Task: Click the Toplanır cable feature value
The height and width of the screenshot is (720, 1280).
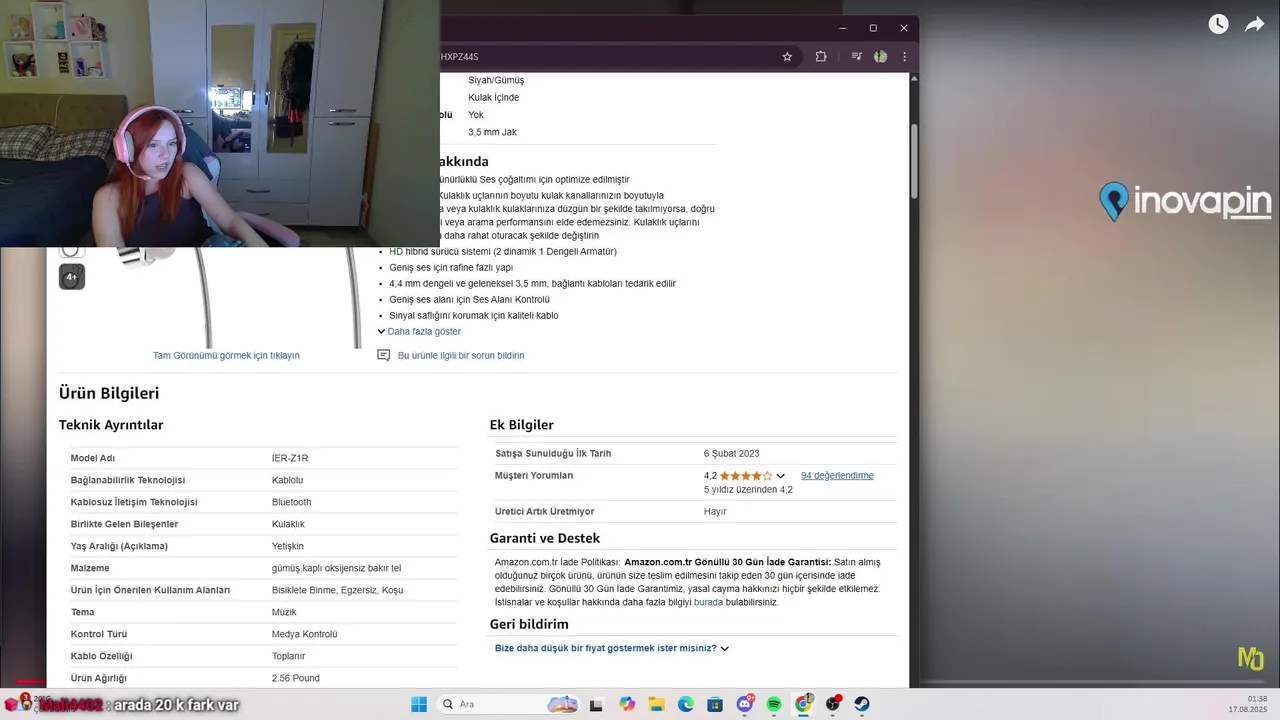Action: pos(288,656)
